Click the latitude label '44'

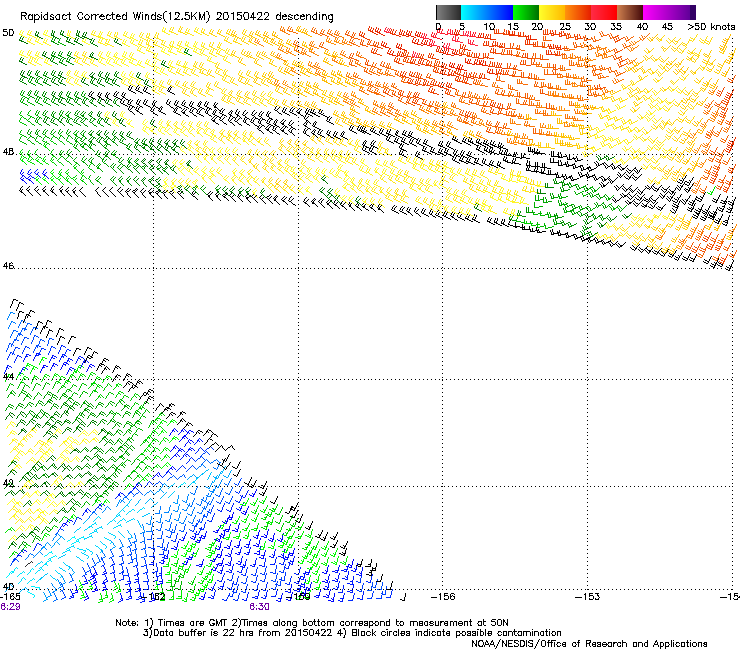(x=8, y=377)
